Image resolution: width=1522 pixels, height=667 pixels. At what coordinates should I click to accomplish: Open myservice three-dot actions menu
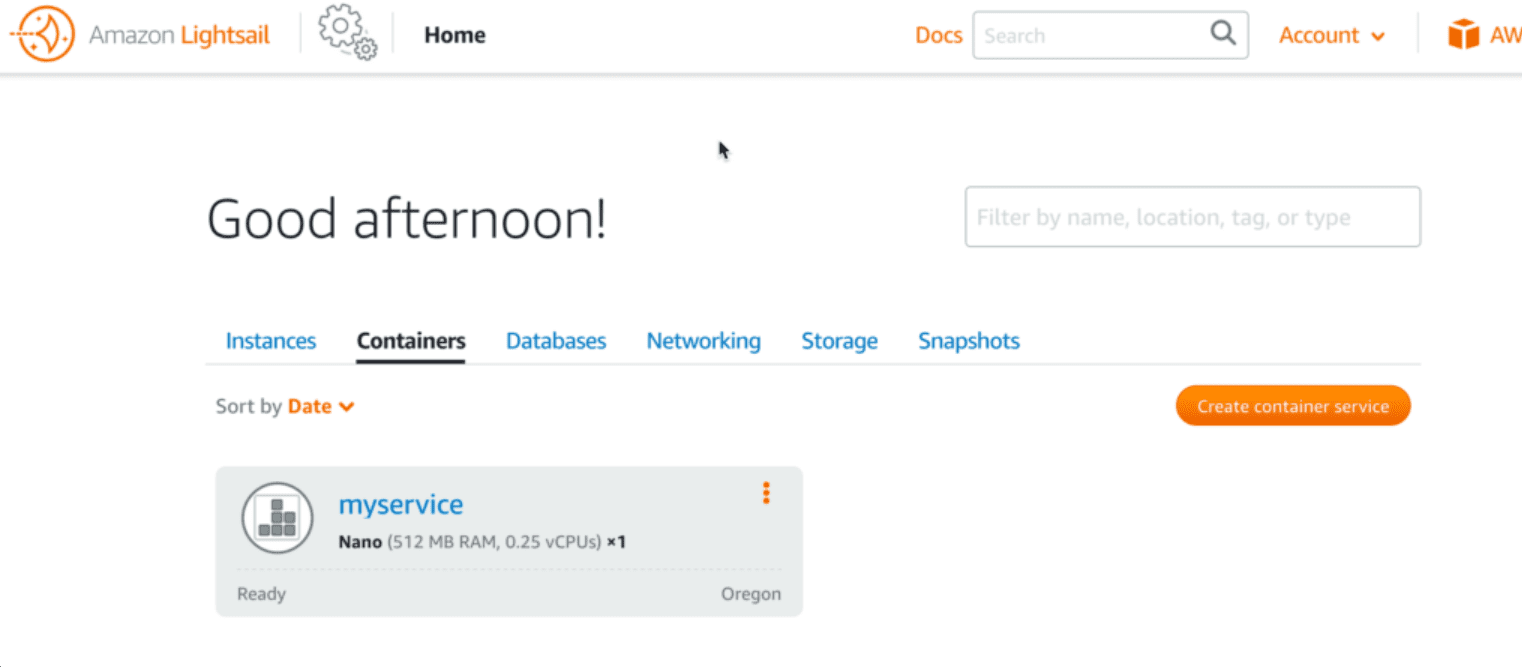(766, 493)
